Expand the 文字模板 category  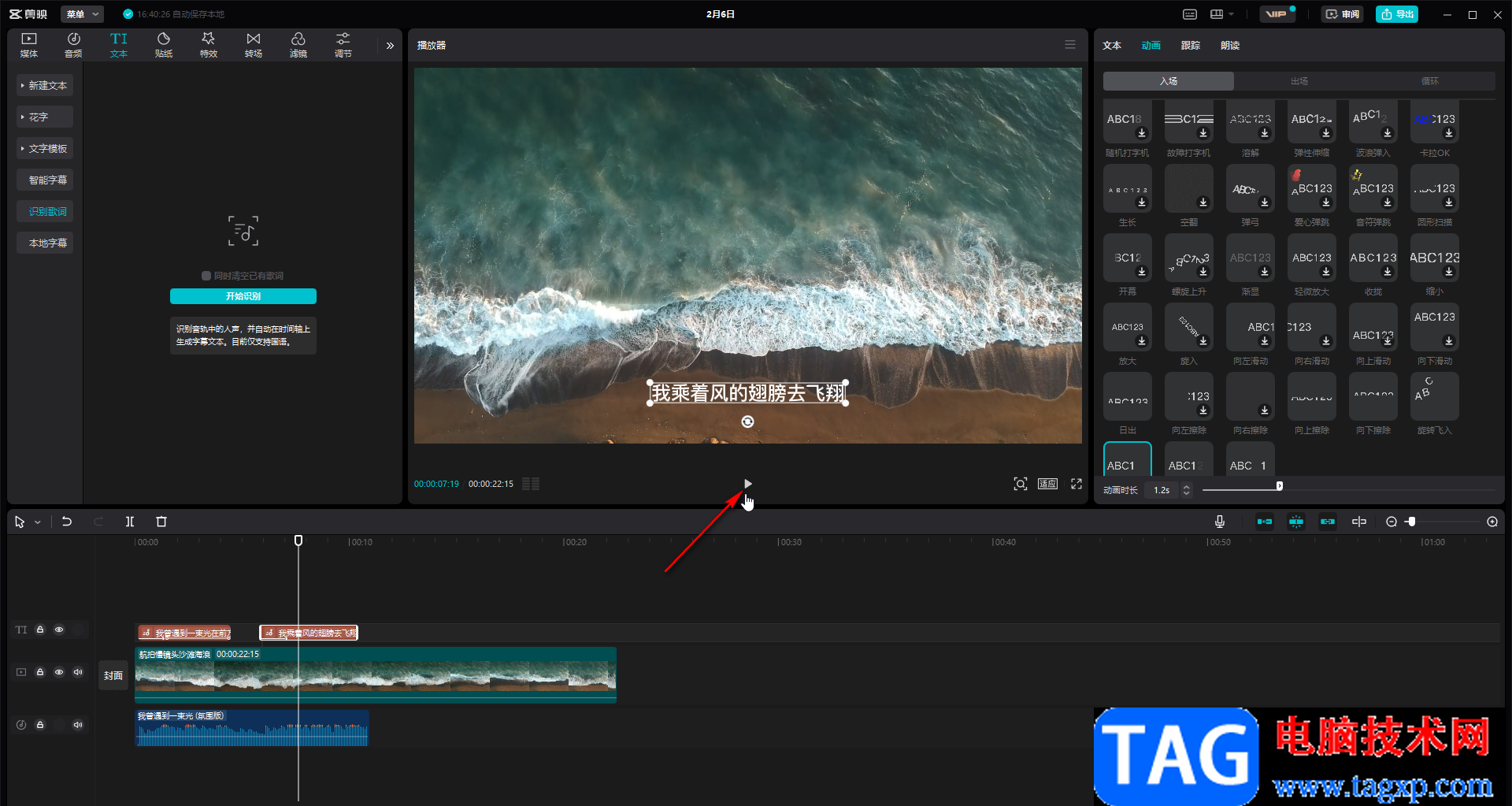pyautogui.click(x=45, y=148)
